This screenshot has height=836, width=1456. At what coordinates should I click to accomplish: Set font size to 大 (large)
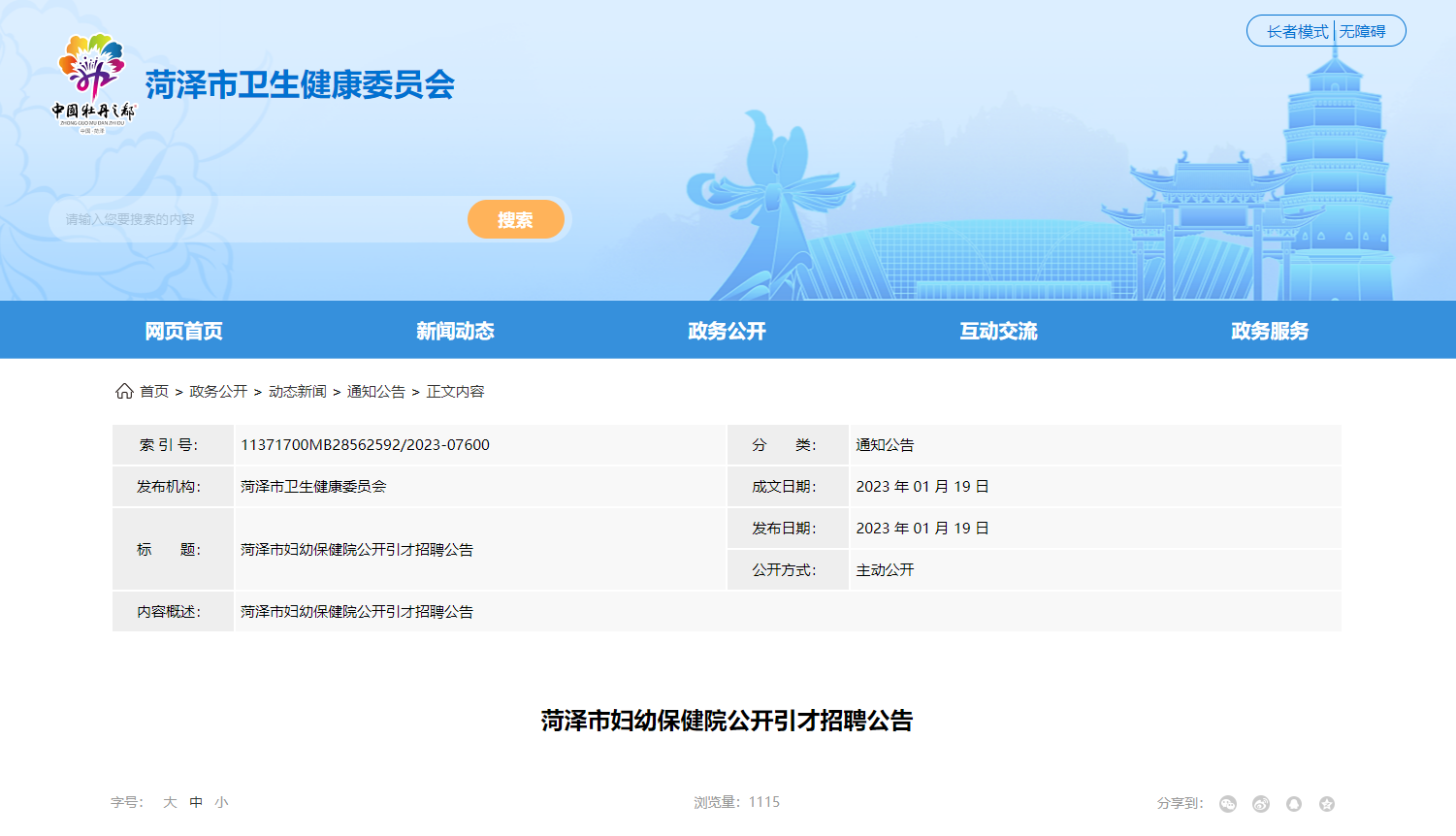(170, 802)
